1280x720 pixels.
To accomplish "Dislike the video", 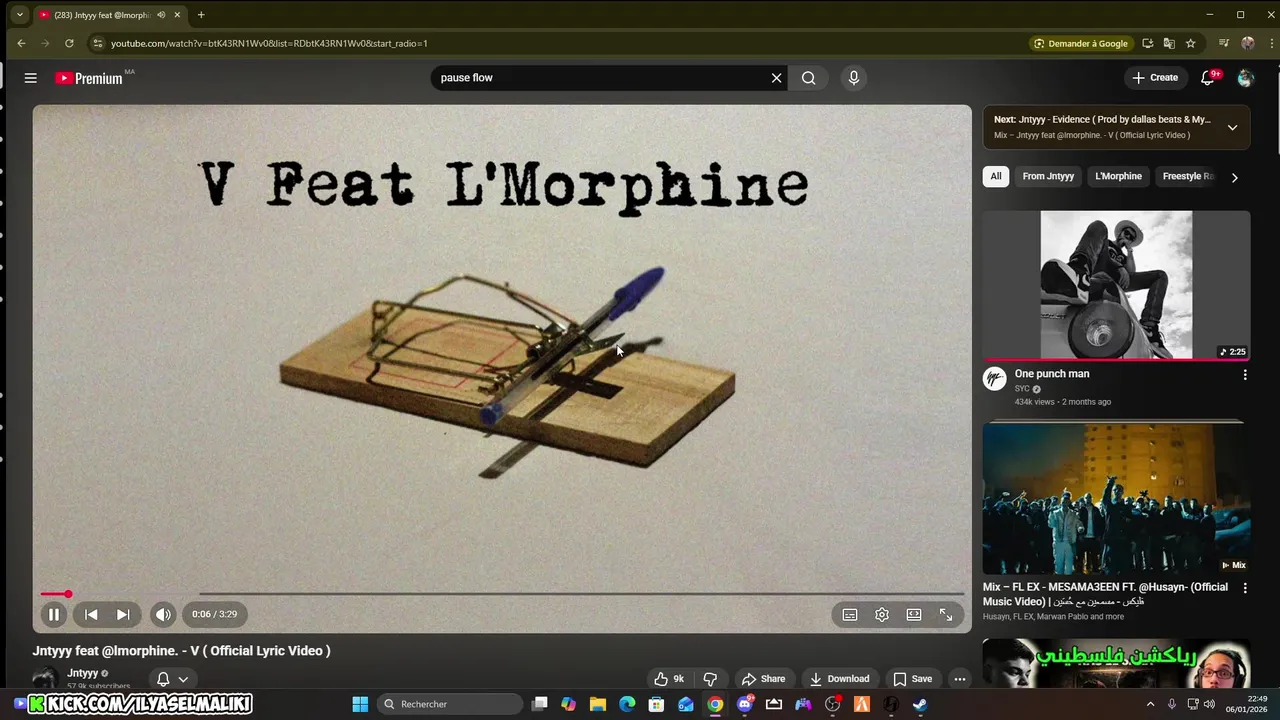I will click(710, 679).
